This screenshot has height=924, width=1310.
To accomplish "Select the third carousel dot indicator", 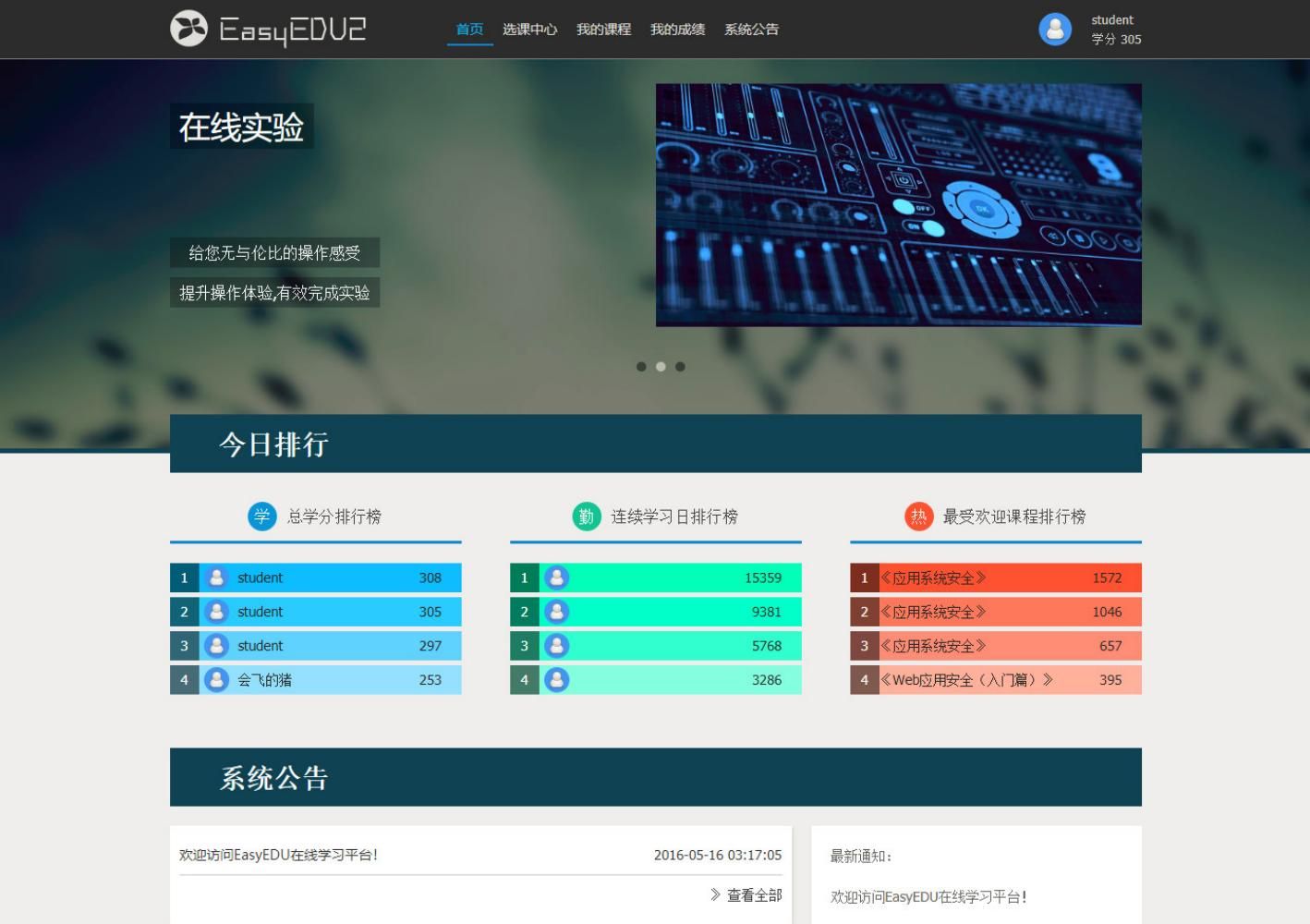I will pyautogui.click(x=680, y=367).
